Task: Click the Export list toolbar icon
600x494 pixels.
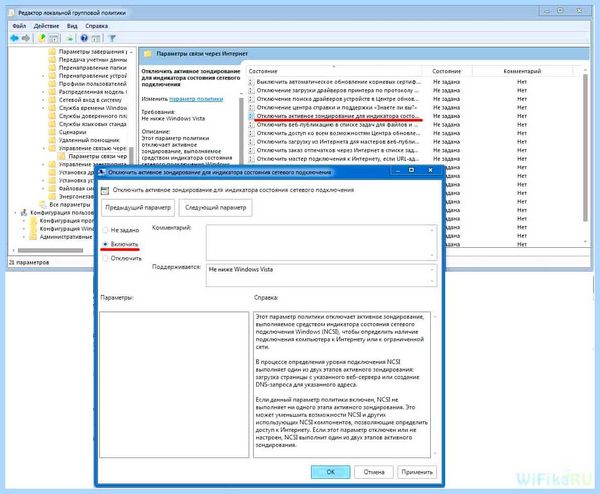Action: (69, 38)
